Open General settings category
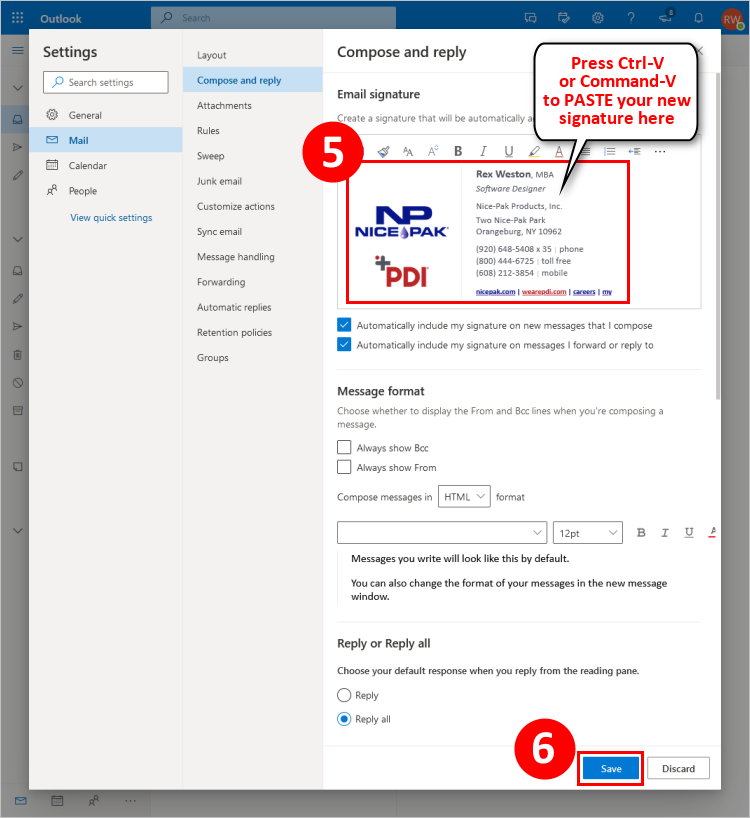Image resolution: width=750 pixels, height=818 pixels. 106,115
